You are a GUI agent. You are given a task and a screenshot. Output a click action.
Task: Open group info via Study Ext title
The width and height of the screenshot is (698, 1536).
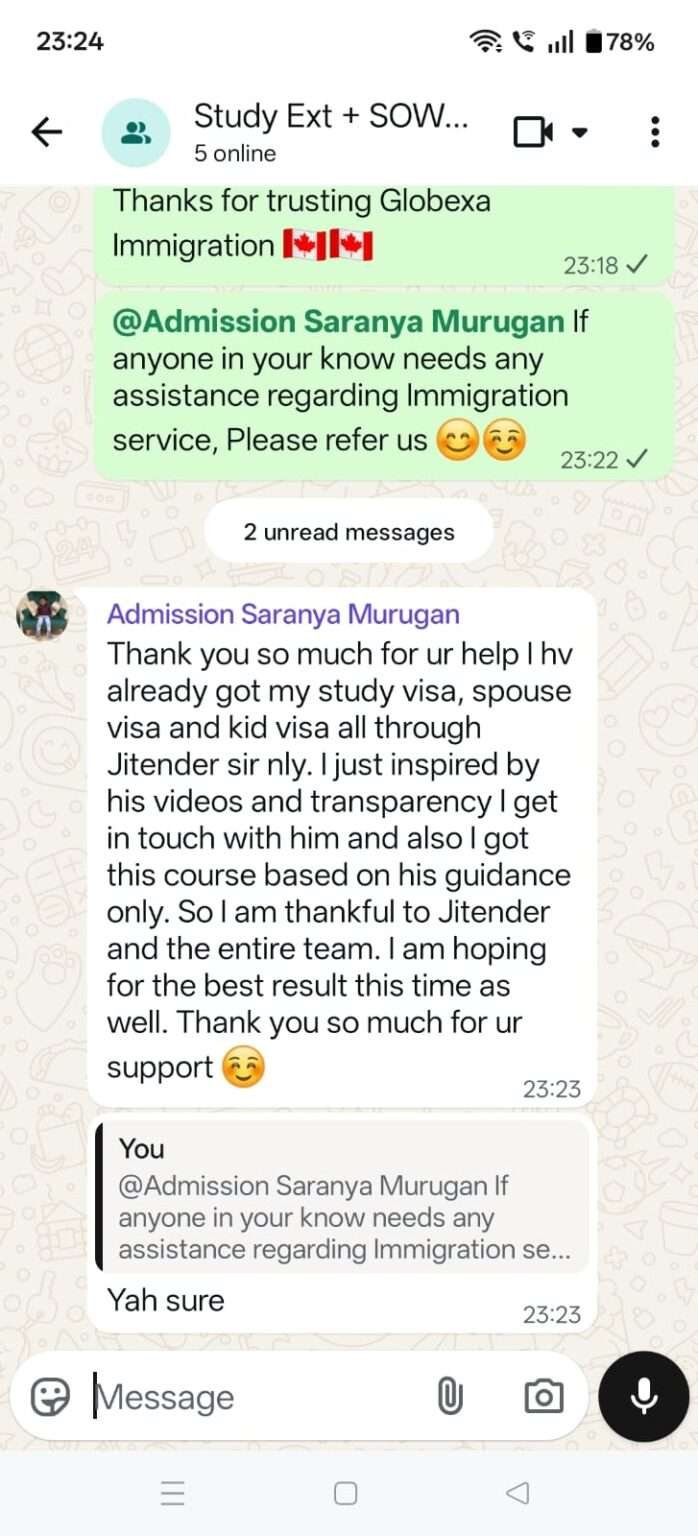click(331, 116)
